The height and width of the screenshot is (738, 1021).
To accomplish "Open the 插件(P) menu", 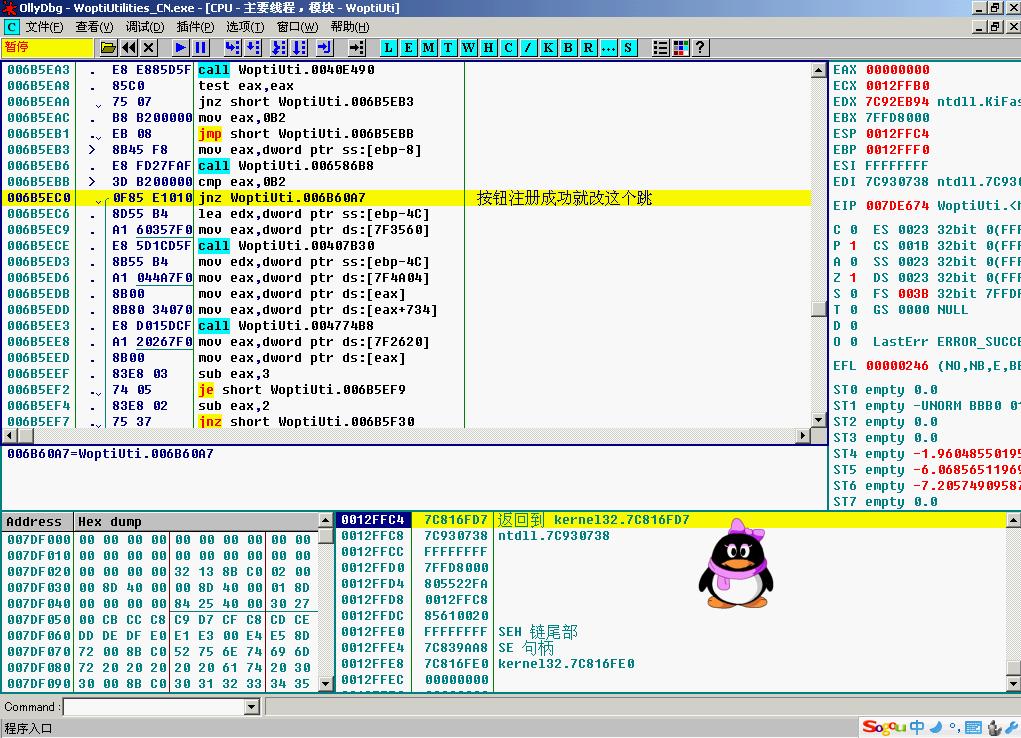I will coord(195,27).
